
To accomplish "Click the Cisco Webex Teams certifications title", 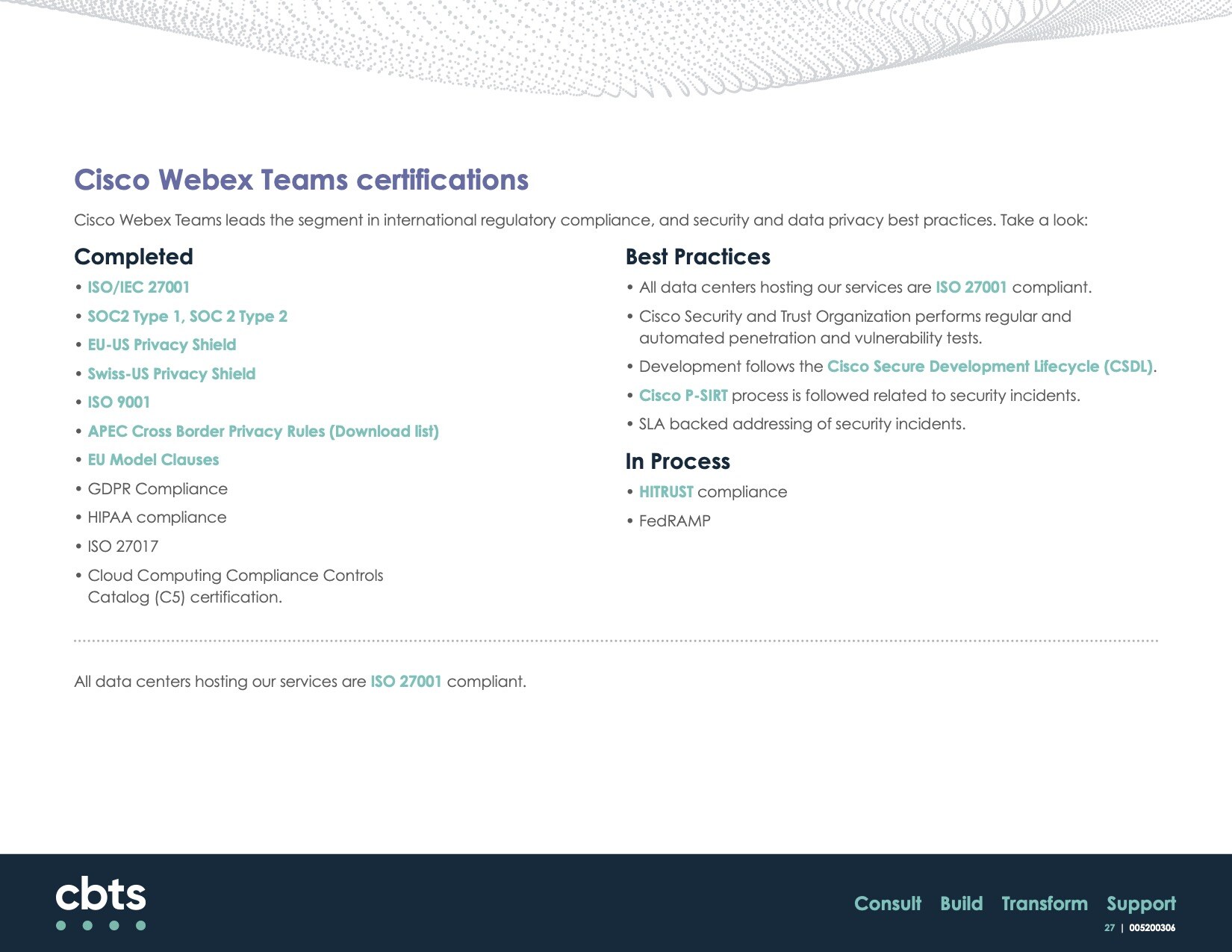I will [302, 180].
